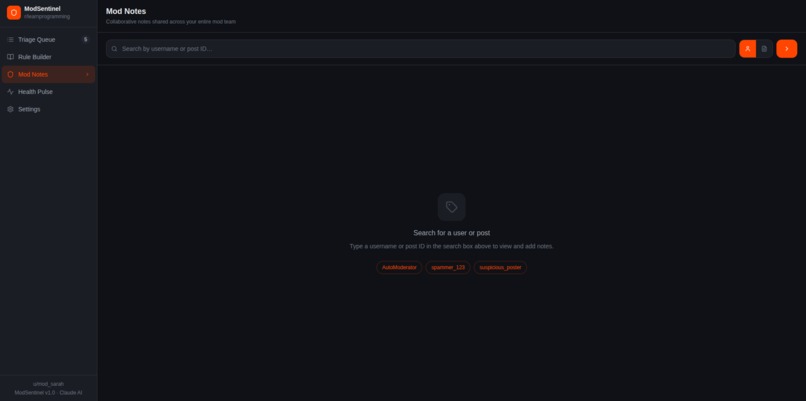Viewport: 806px width, 401px height.
Task: Open Rule Builder page
Action: (48, 57)
